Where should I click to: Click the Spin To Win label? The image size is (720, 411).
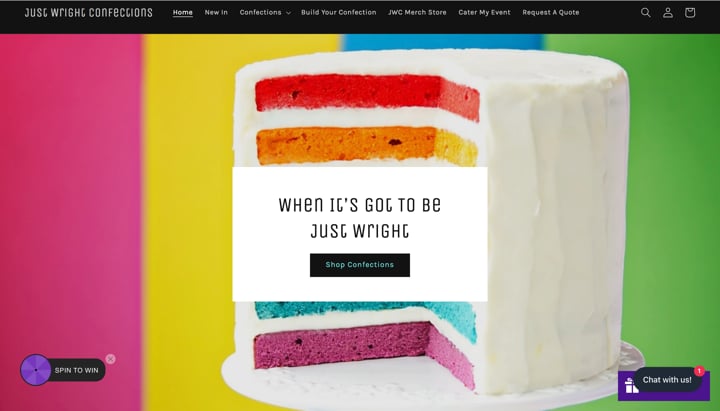76,370
